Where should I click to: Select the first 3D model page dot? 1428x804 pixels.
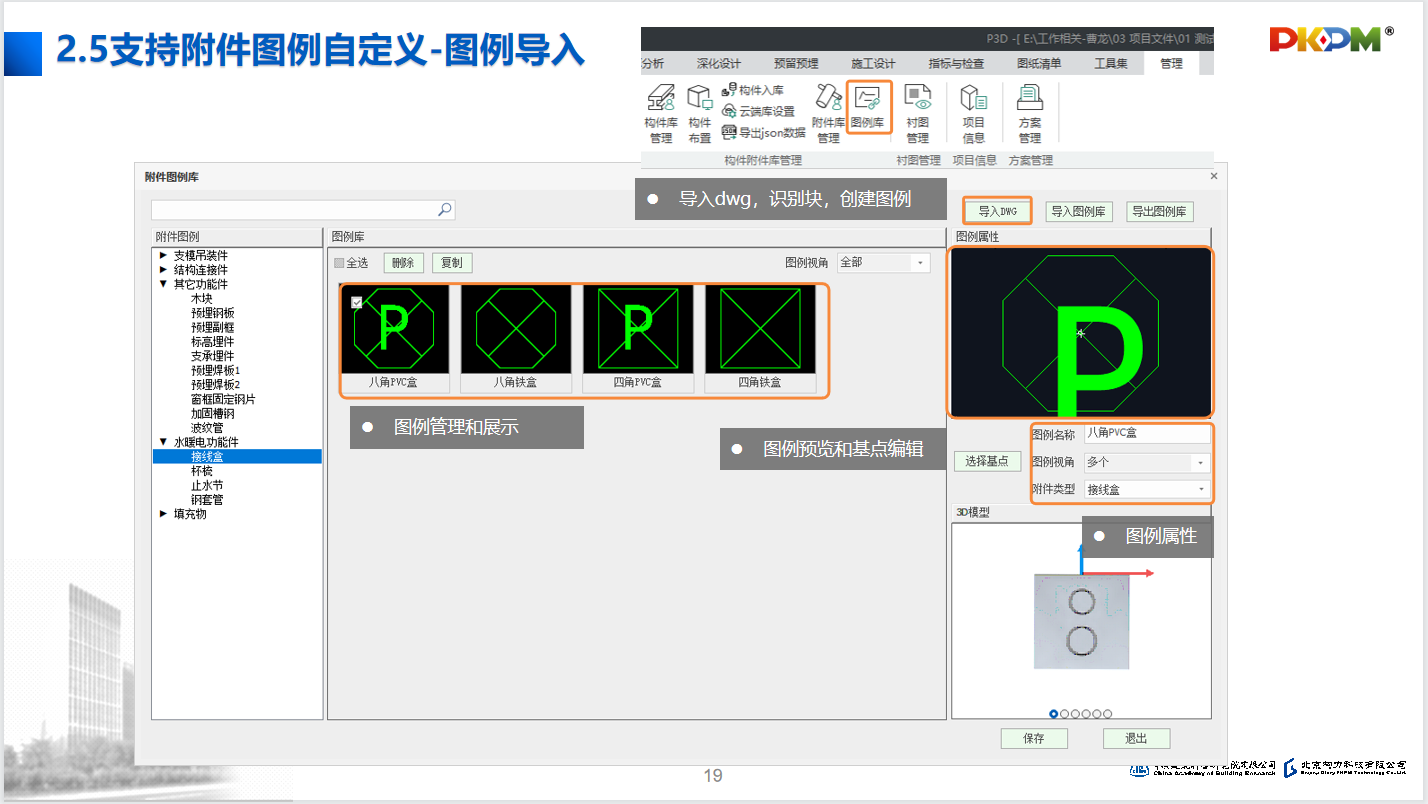1054,714
